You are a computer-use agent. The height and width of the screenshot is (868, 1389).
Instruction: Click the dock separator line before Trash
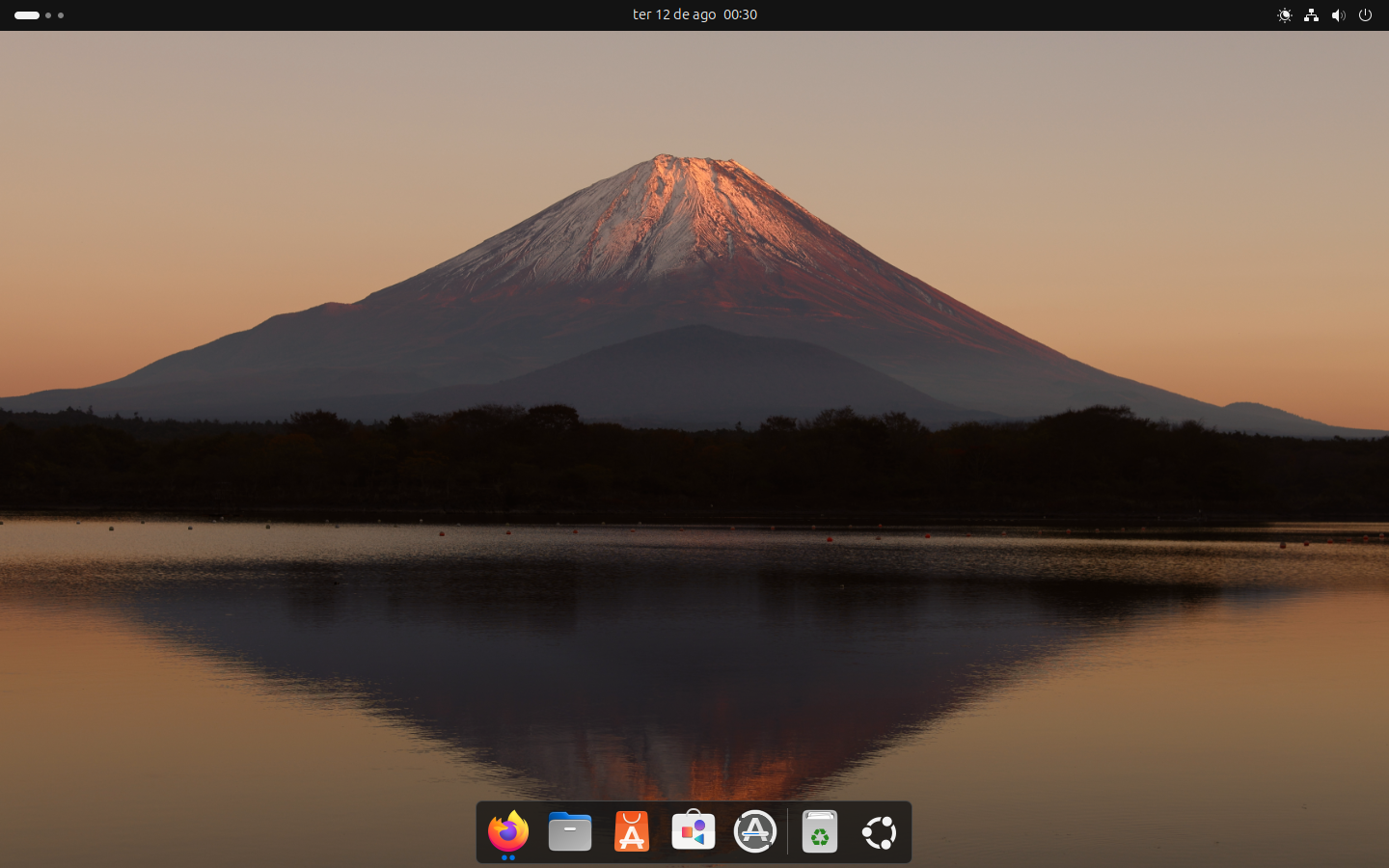pyautogui.click(x=787, y=831)
